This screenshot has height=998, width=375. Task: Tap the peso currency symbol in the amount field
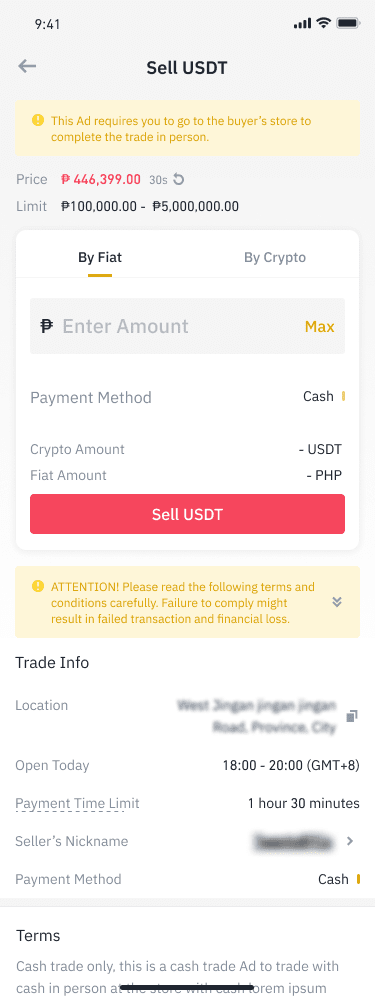pyautogui.click(x=46, y=327)
